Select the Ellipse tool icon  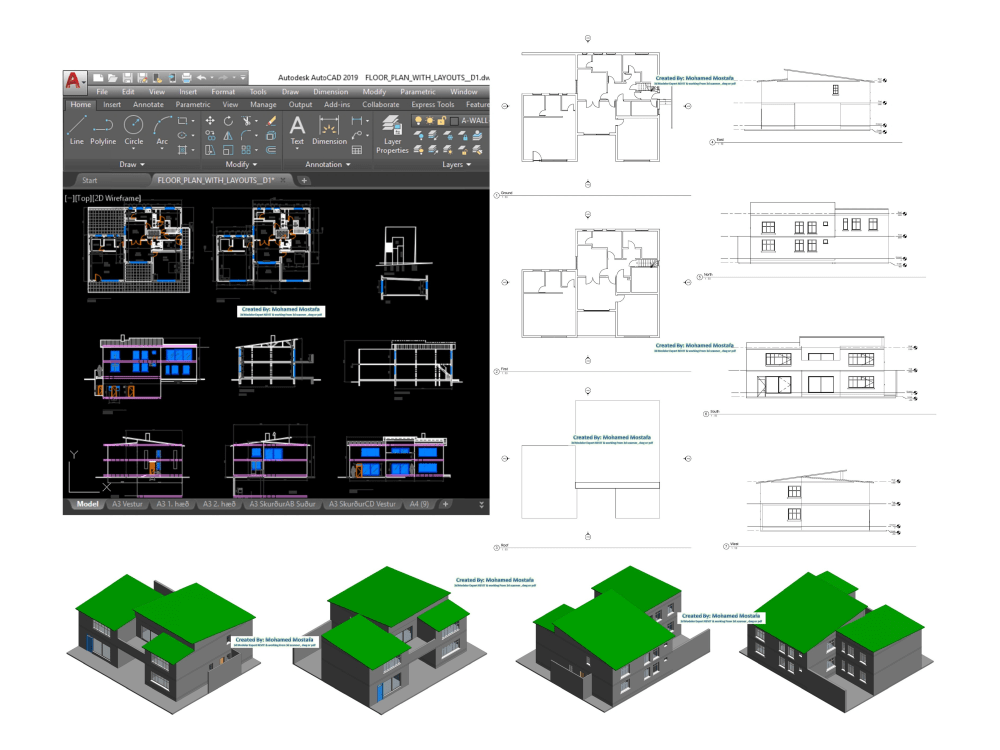click(182, 135)
